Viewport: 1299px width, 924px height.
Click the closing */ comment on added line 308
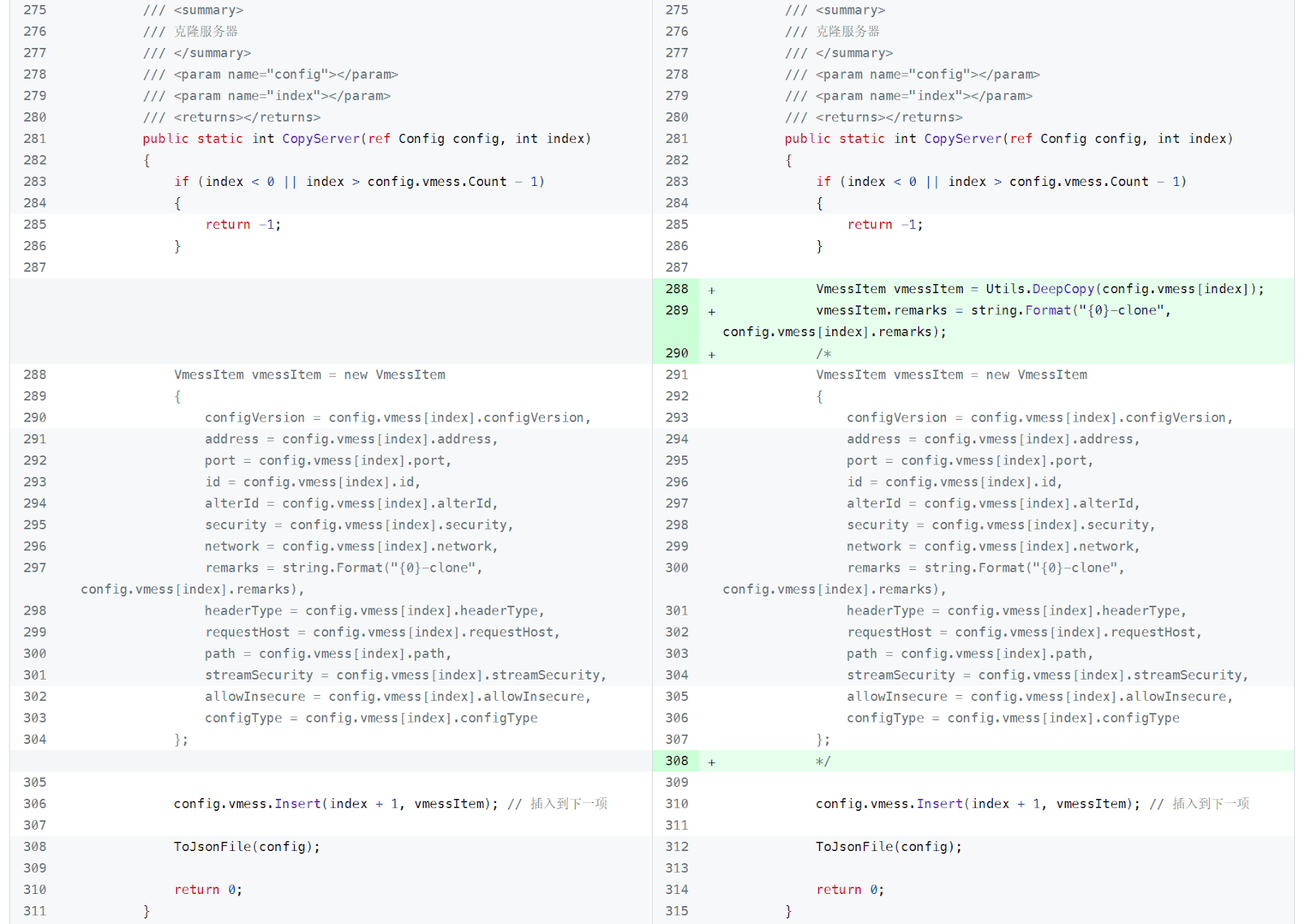click(x=823, y=761)
